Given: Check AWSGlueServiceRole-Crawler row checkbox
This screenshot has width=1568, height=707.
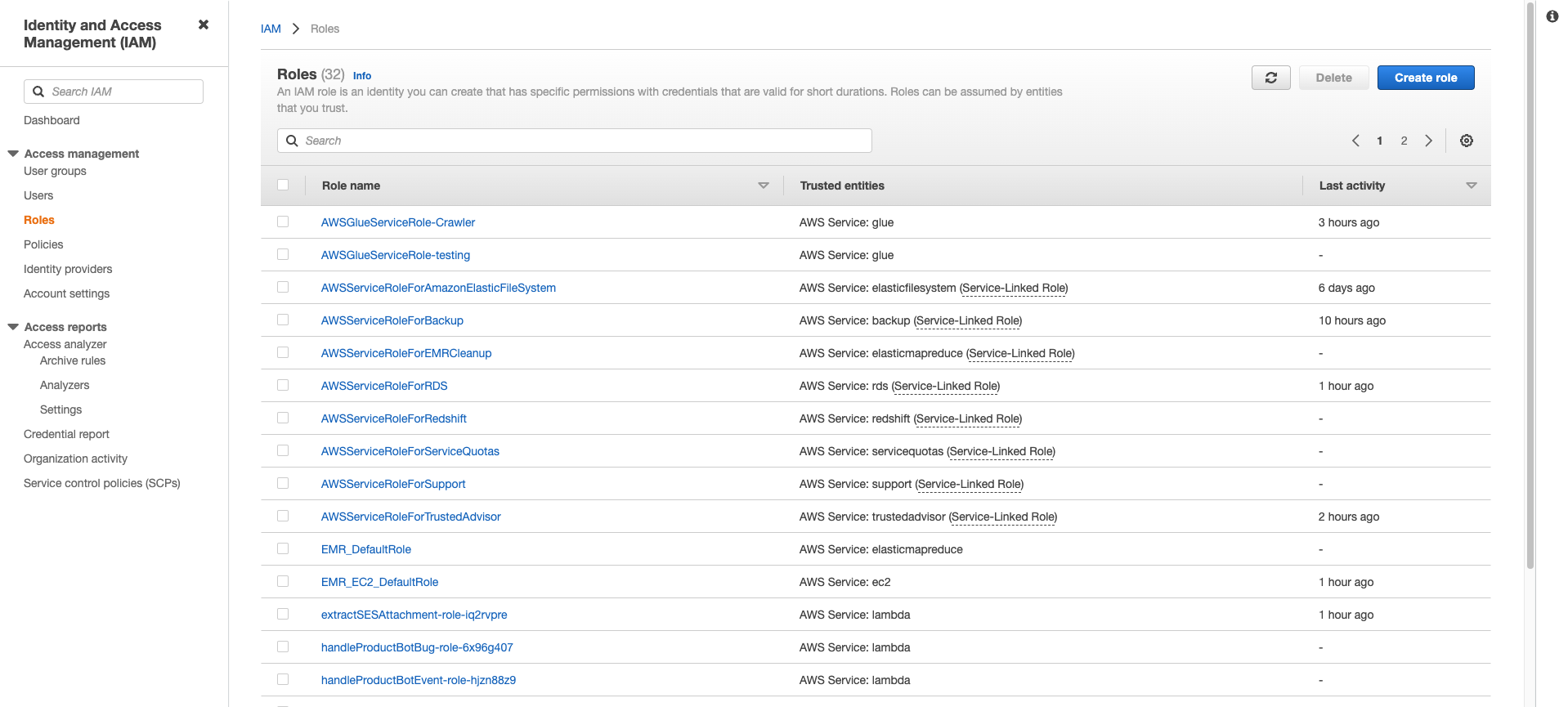Looking at the screenshot, I should coord(283,221).
